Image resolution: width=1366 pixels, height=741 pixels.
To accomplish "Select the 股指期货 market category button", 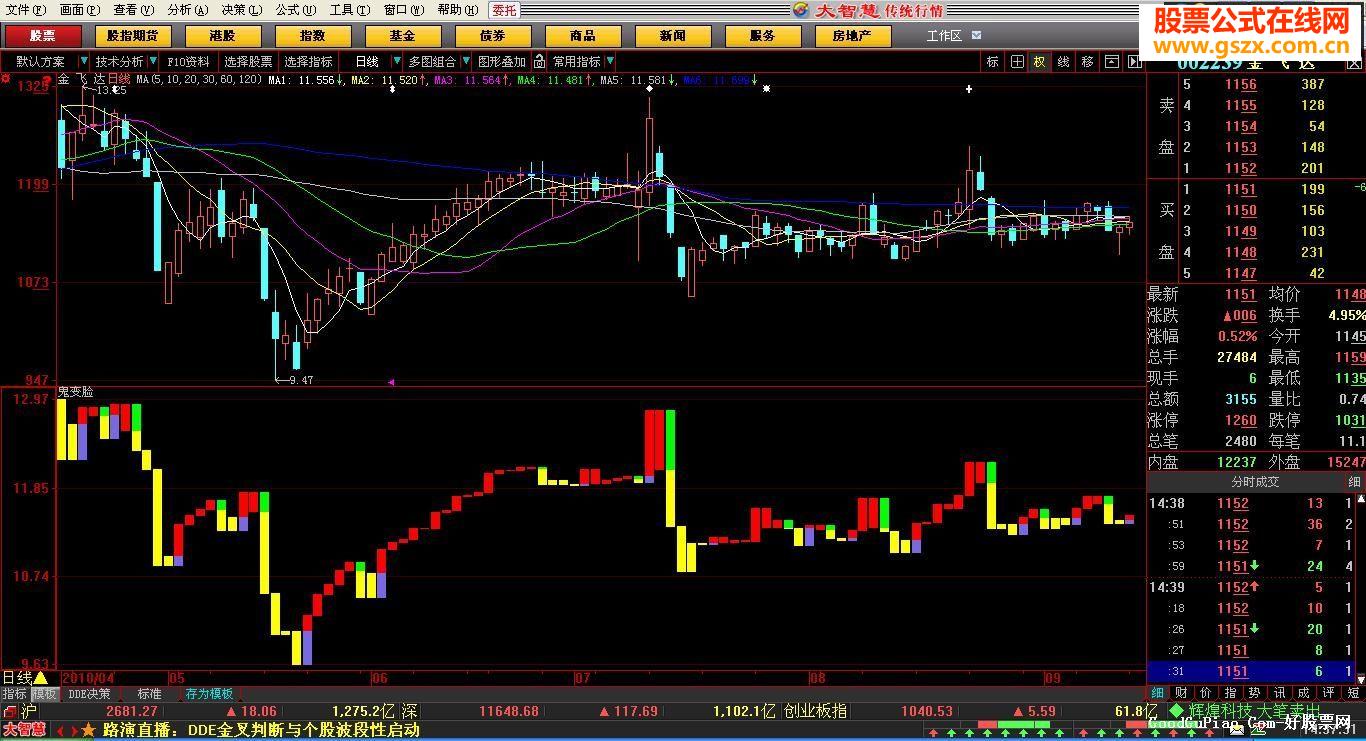I will (x=132, y=36).
